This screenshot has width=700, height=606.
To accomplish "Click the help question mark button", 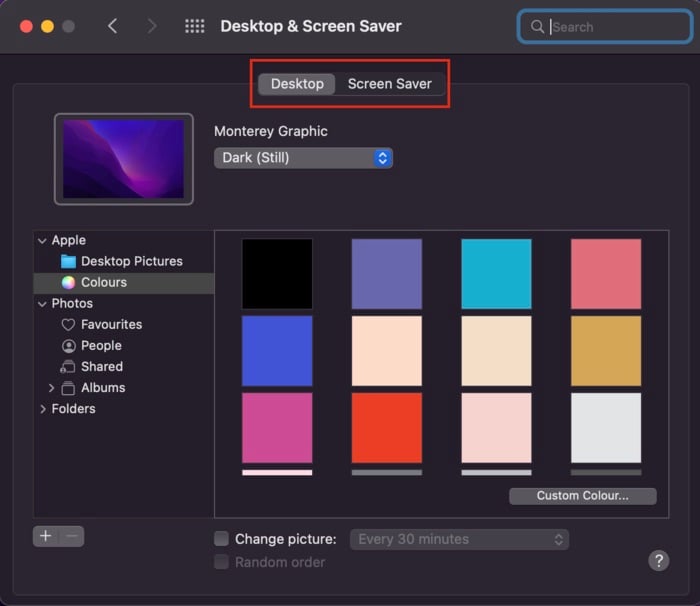I will 658,560.
